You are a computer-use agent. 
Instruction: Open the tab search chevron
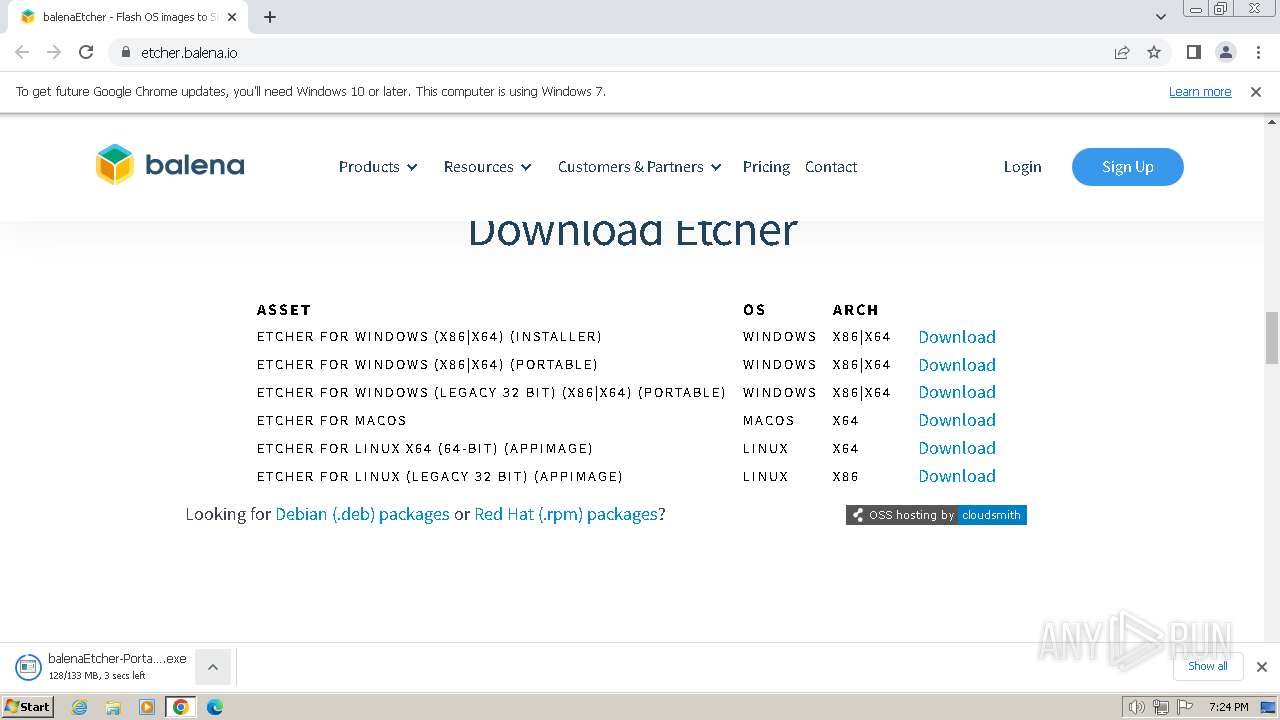pos(1161,17)
